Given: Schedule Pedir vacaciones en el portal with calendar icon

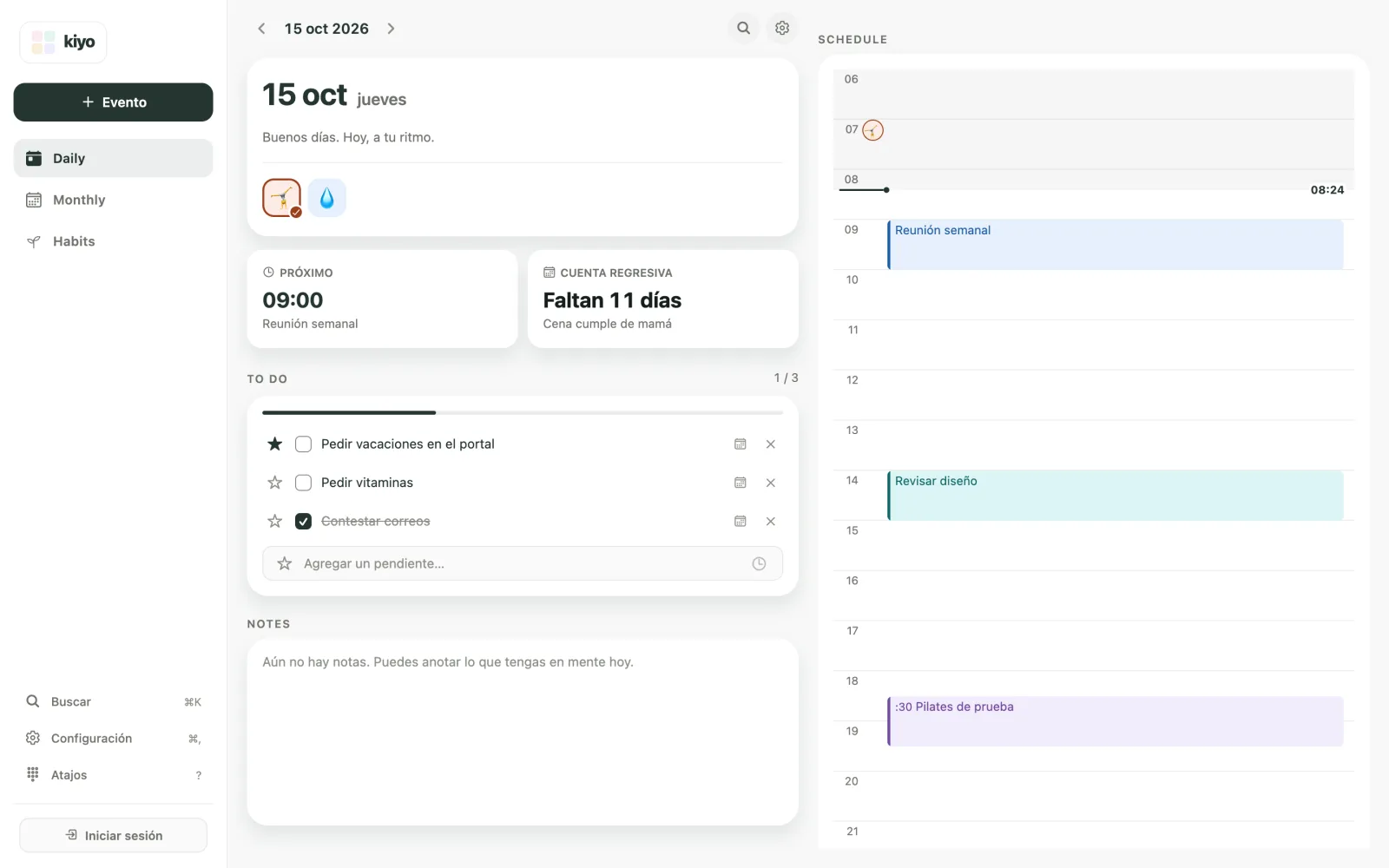Looking at the screenshot, I should (741, 444).
